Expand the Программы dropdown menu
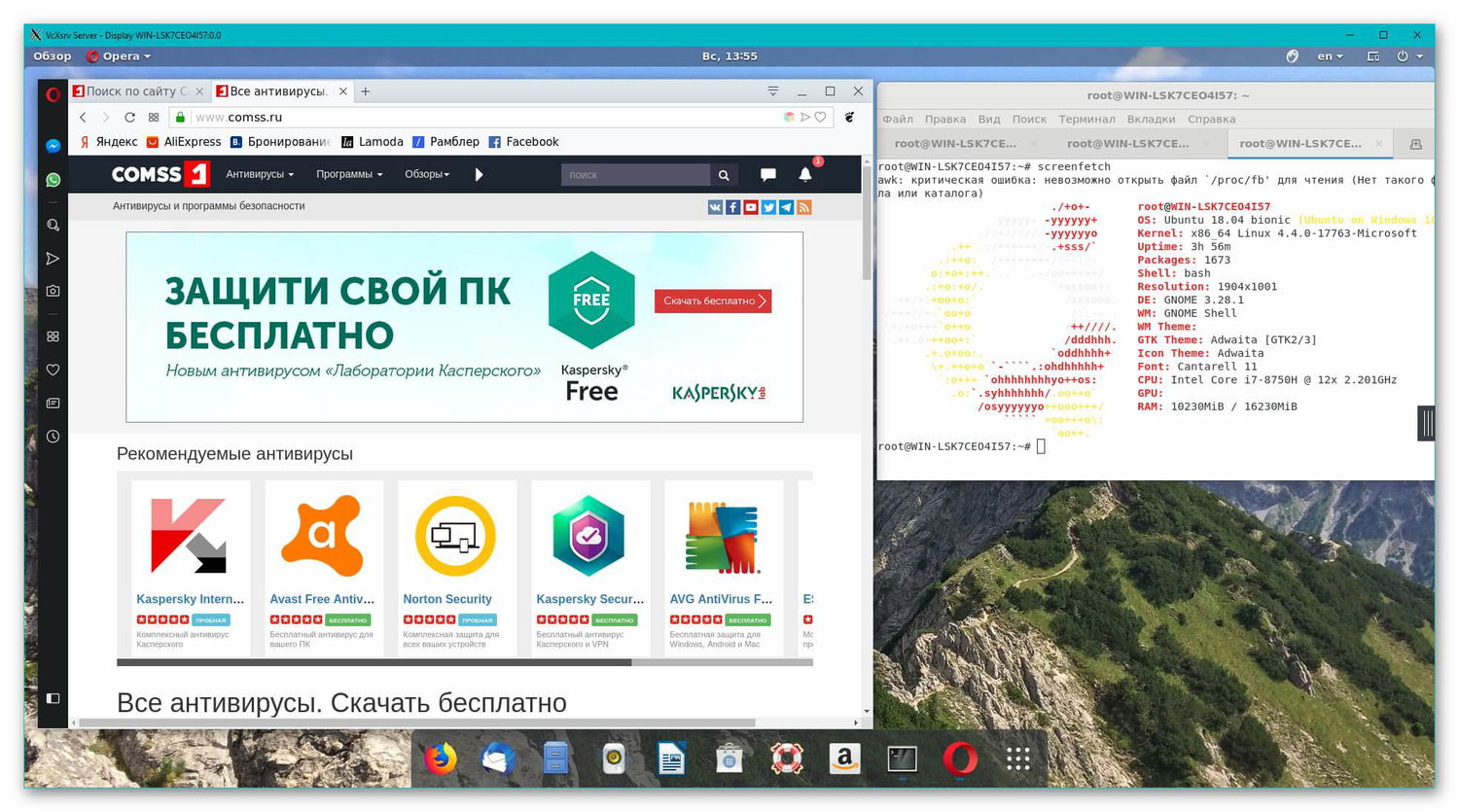 (x=349, y=174)
